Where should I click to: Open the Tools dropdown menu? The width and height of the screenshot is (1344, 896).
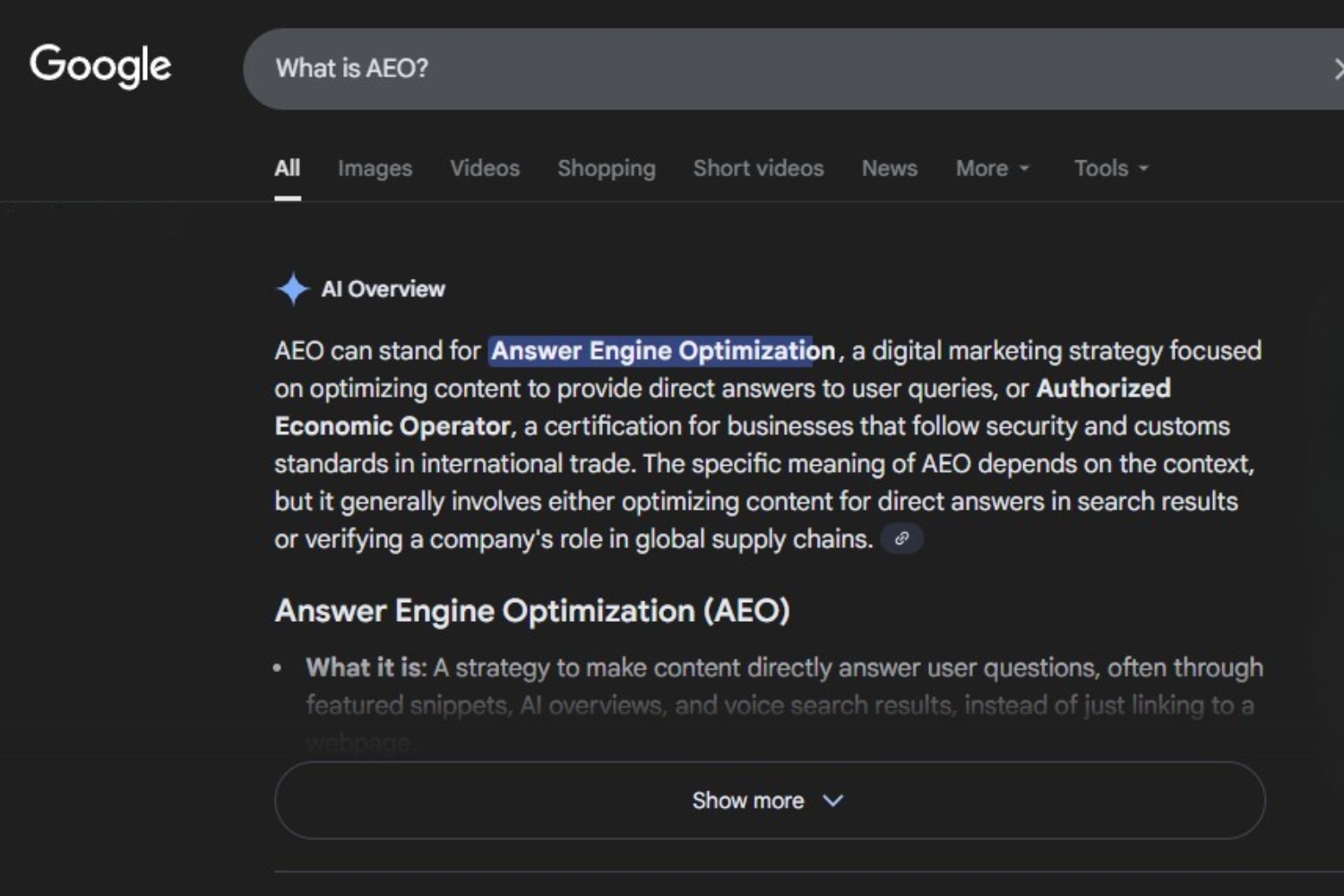click(x=1108, y=168)
